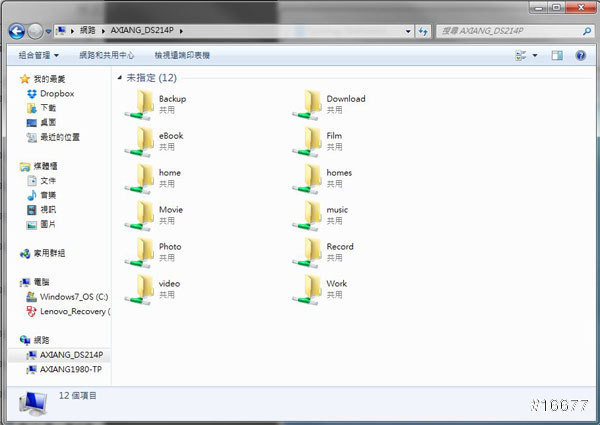Maximize the Explorer window

556,8
